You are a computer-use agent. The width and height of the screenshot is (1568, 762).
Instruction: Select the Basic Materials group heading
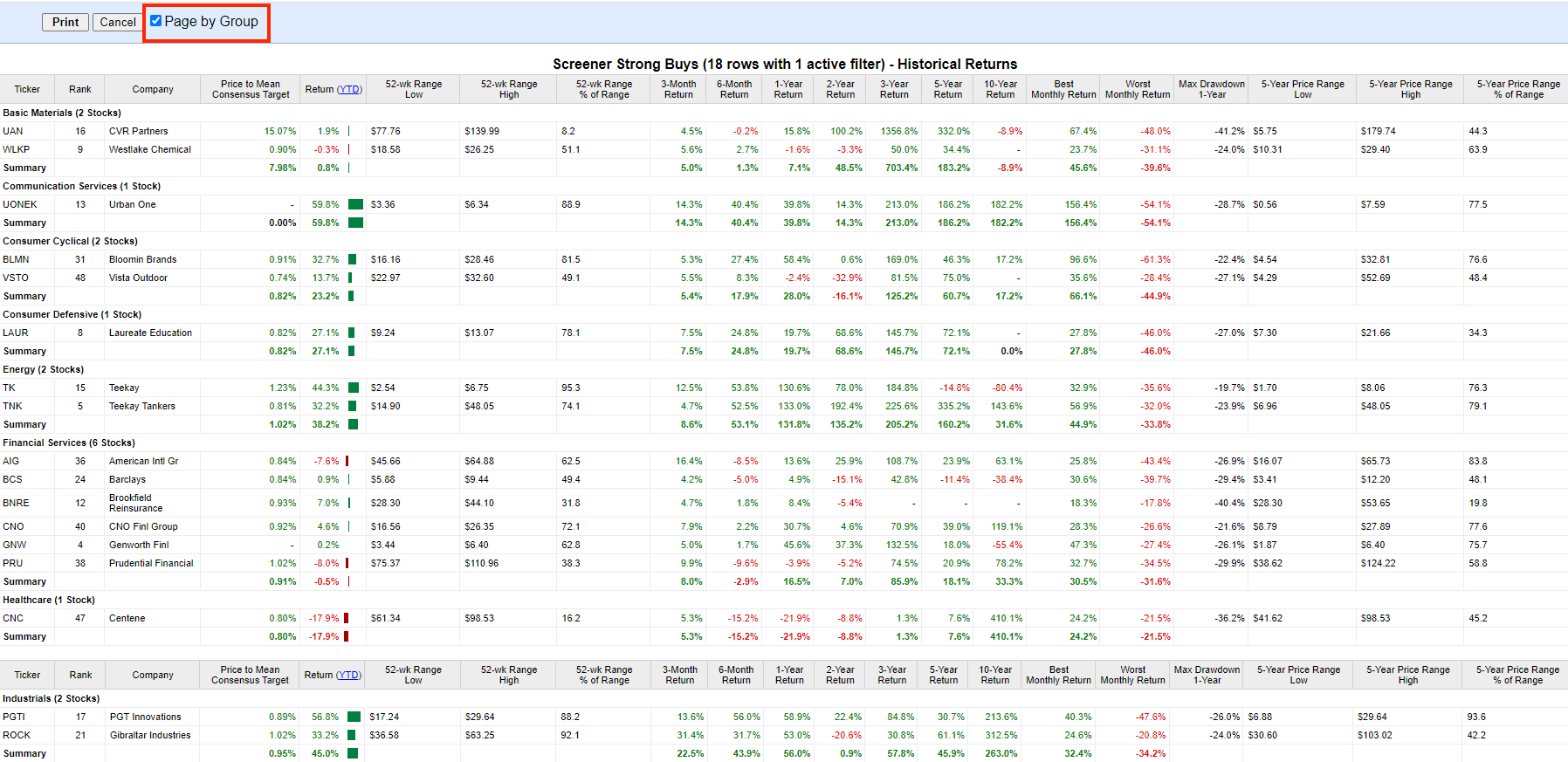tap(62, 113)
